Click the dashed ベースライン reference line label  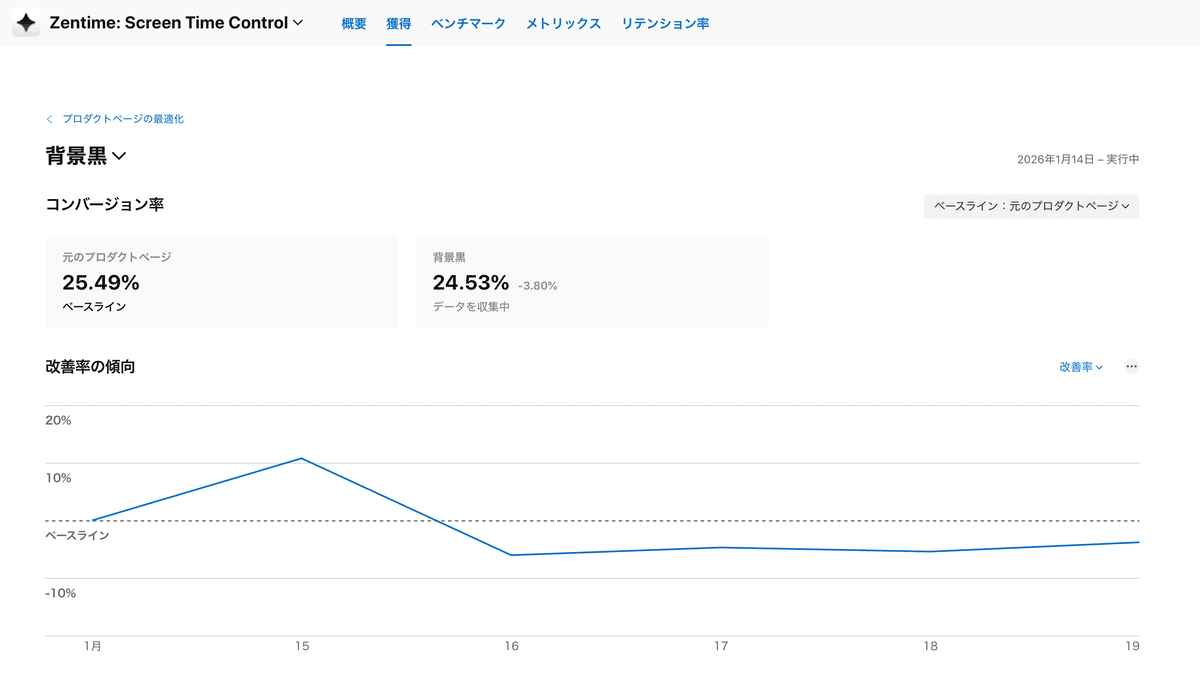click(x=77, y=535)
